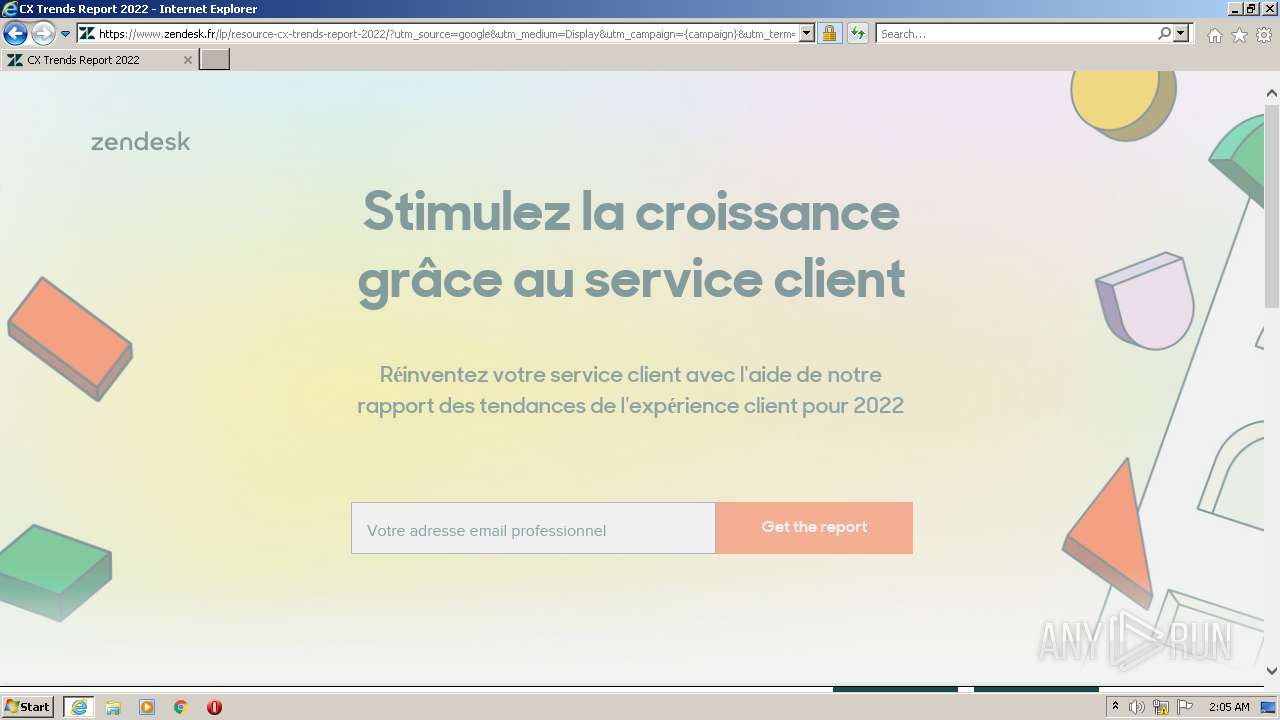Click the taskbar clock 2:05 AM
The height and width of the screenshot is (720, 1280).
pos(1229,707)
